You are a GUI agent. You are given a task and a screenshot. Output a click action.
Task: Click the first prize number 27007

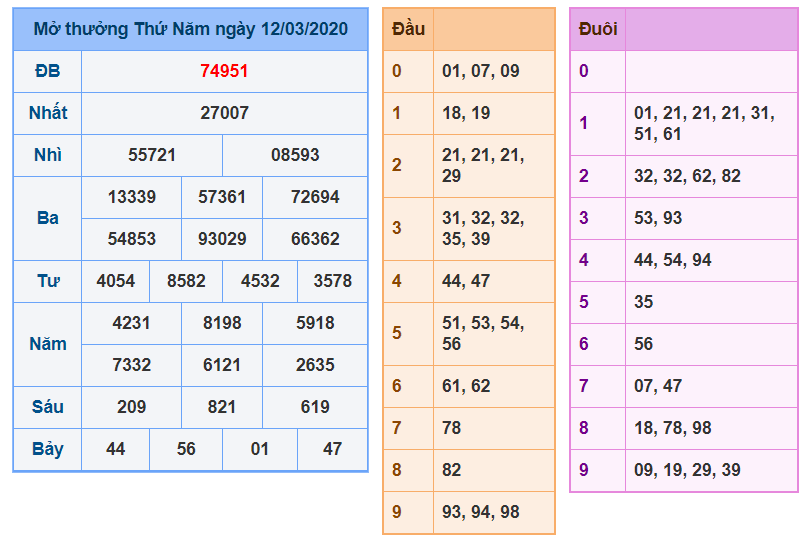click(224, 113)
